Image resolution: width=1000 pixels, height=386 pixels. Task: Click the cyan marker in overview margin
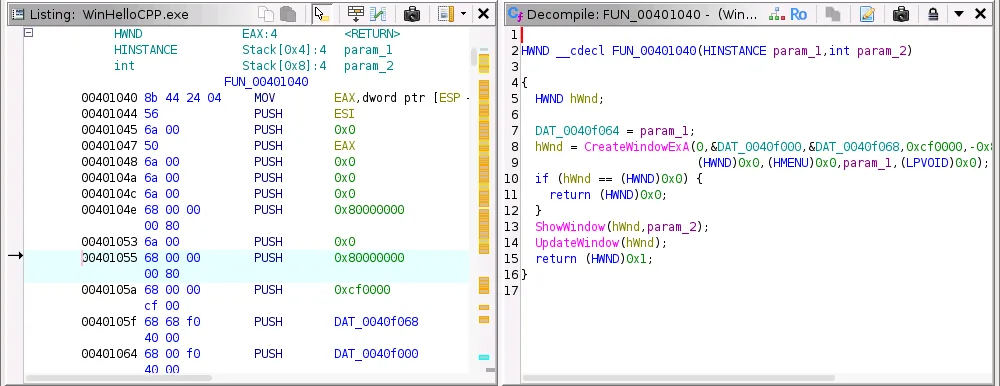click(x=484, y=357)
